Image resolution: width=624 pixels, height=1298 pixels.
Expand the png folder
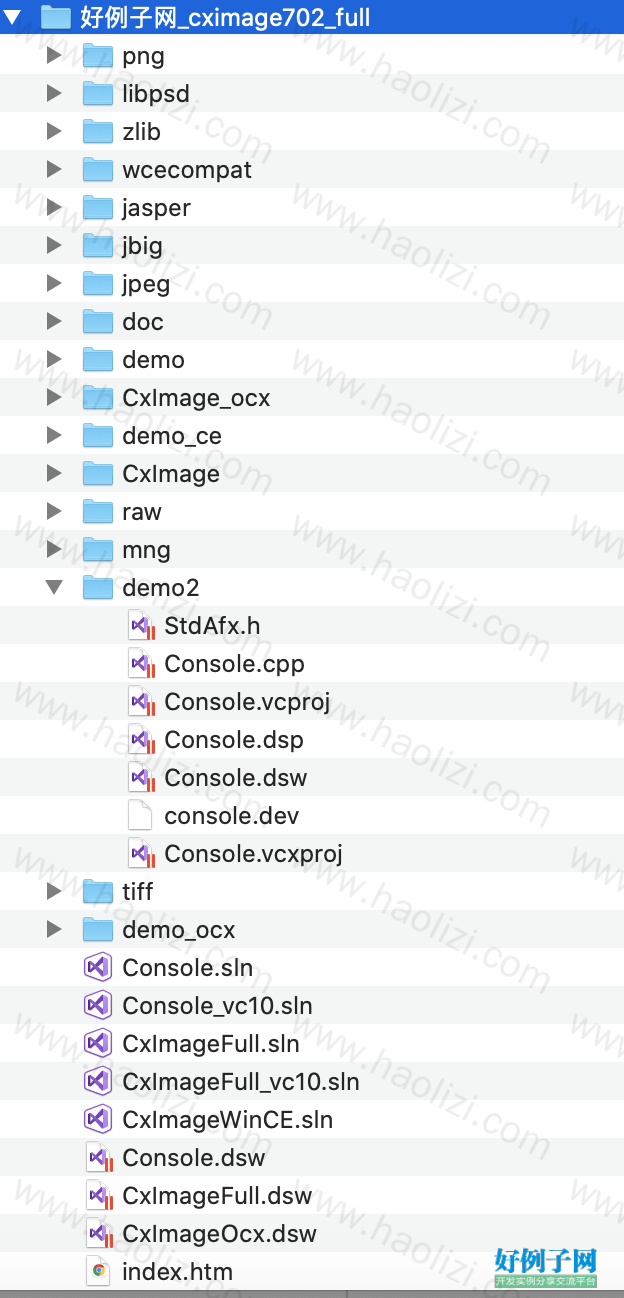click(x=54, y=56)
